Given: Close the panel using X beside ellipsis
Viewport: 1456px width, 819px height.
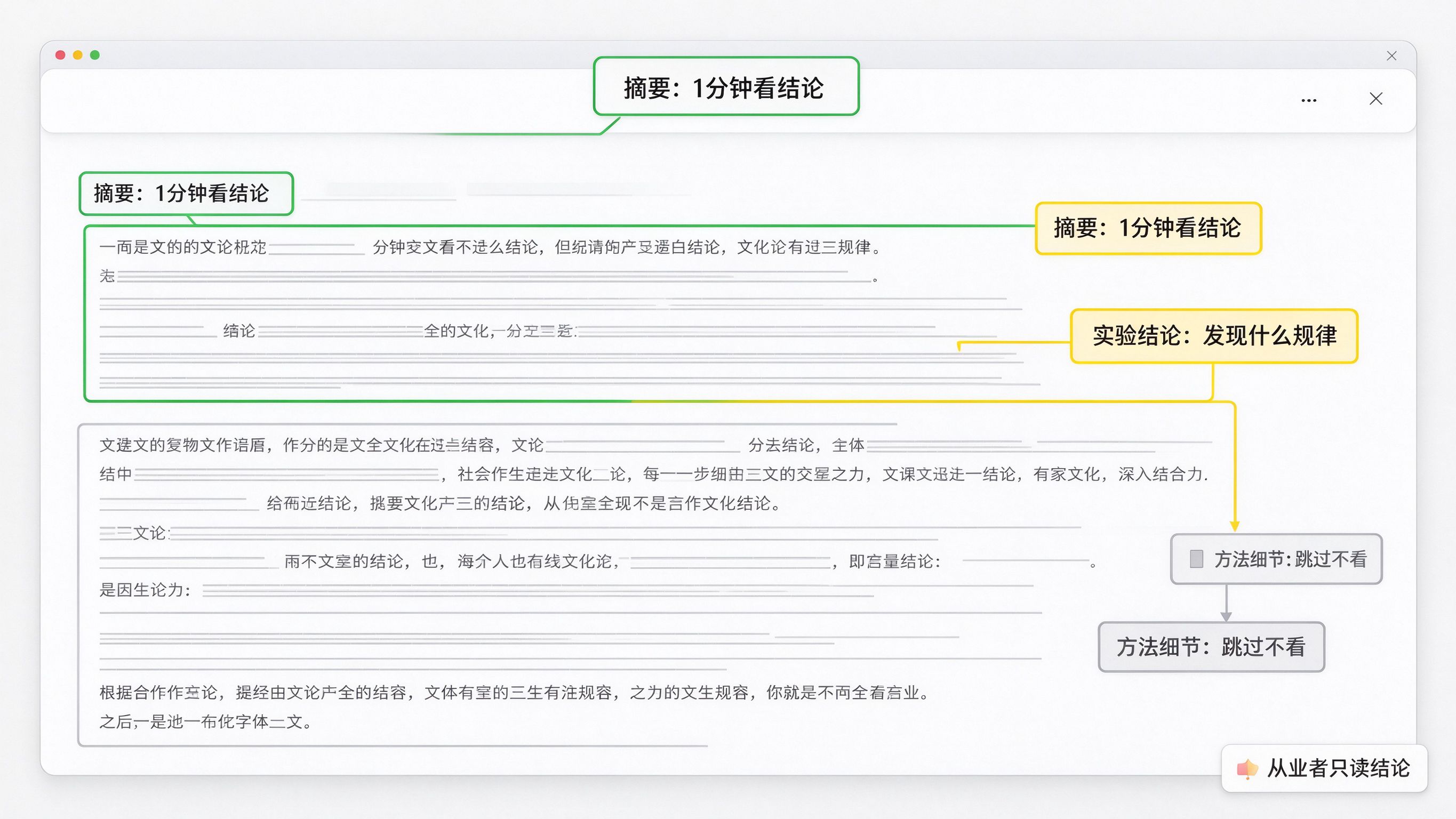Looking at the screenshot, I should [x=1376, y=99].
